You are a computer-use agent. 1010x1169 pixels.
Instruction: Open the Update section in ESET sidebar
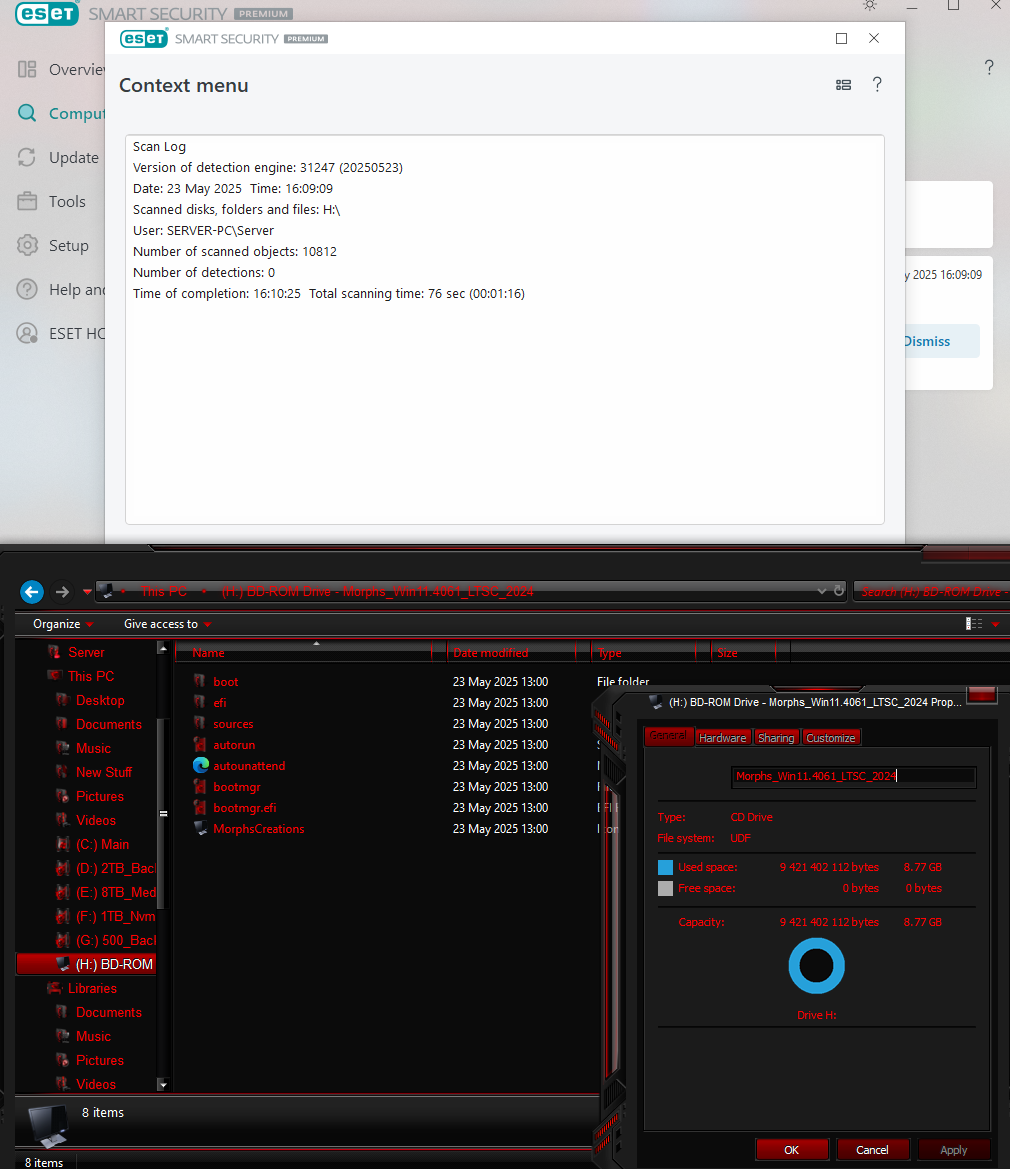[58, 157]
